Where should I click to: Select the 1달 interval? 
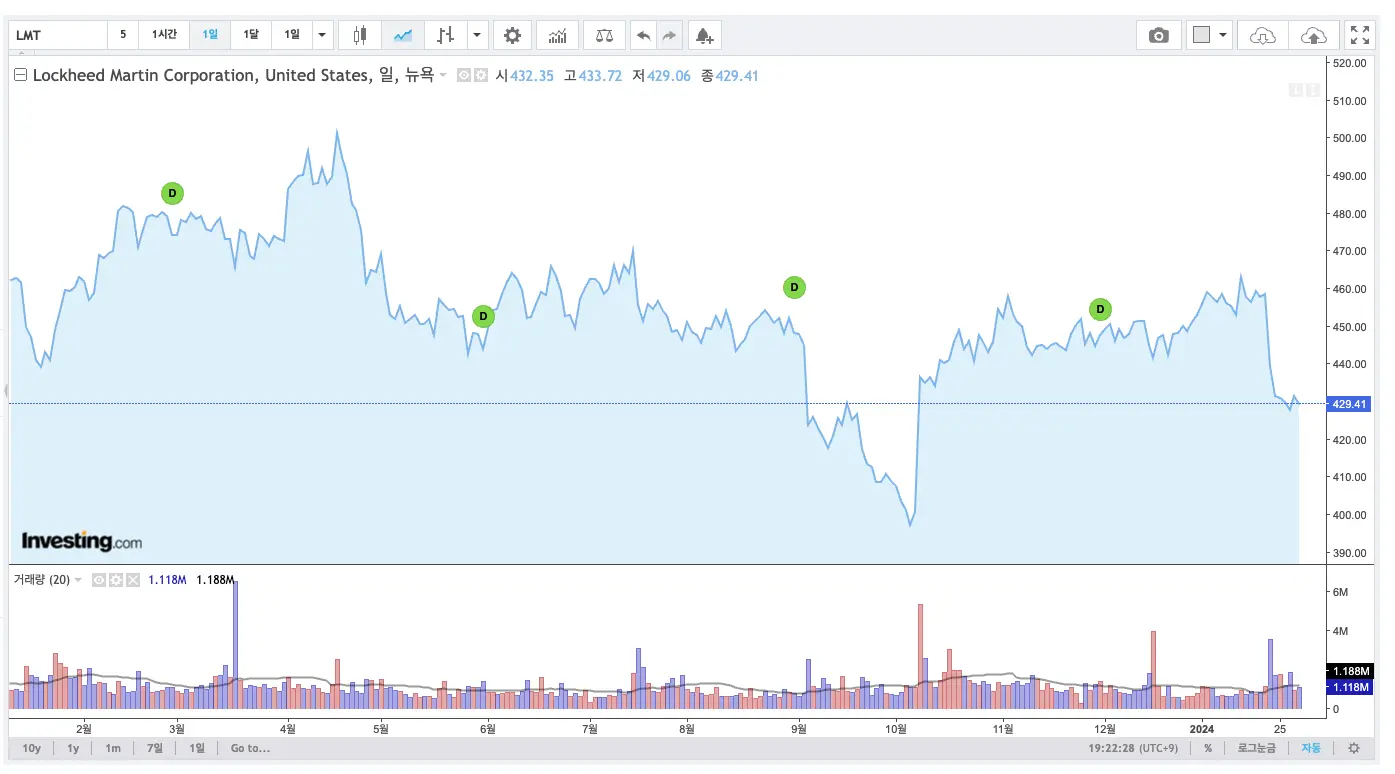(x=251, y=35)
